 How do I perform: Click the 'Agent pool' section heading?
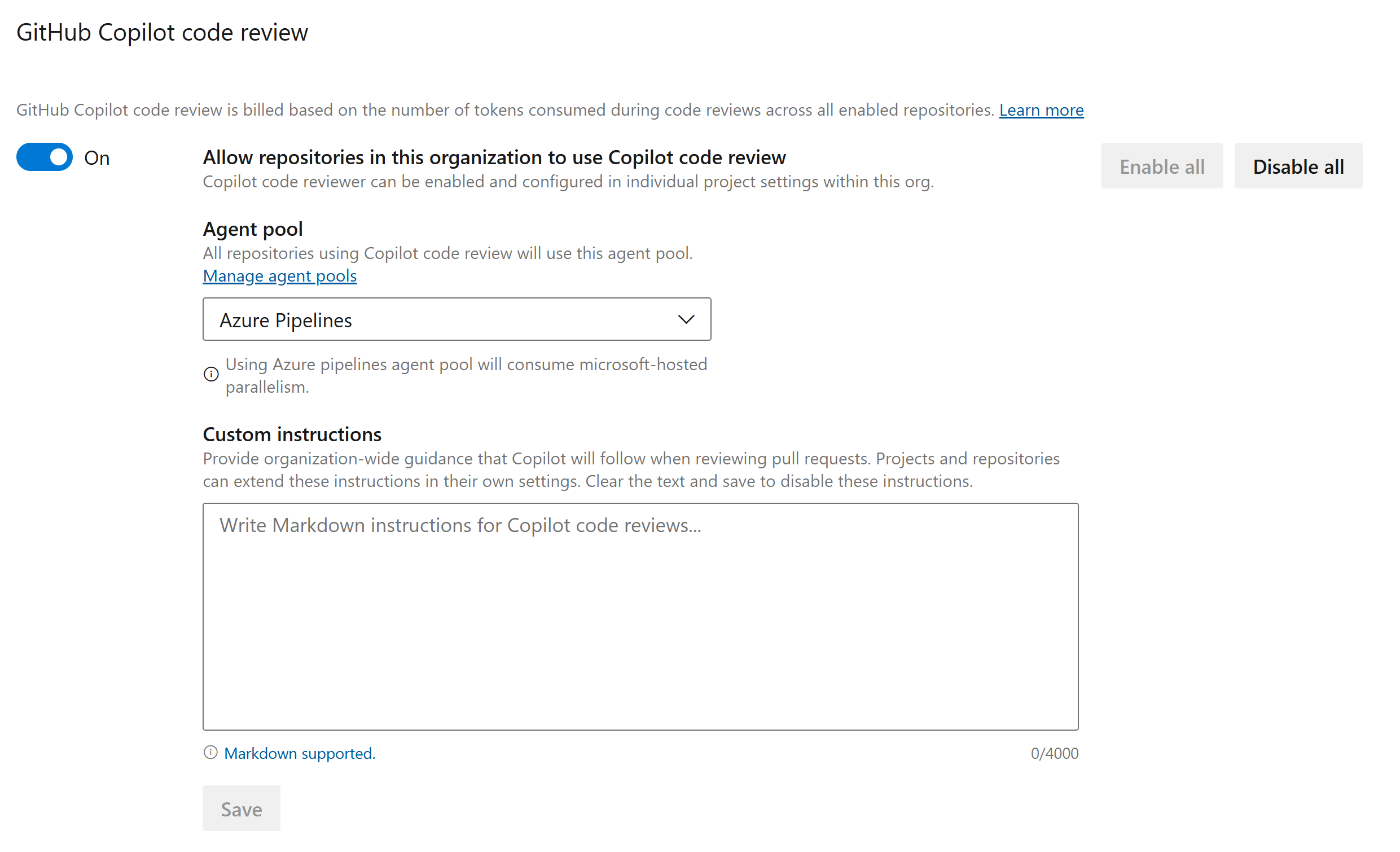[x=253, y=229]
